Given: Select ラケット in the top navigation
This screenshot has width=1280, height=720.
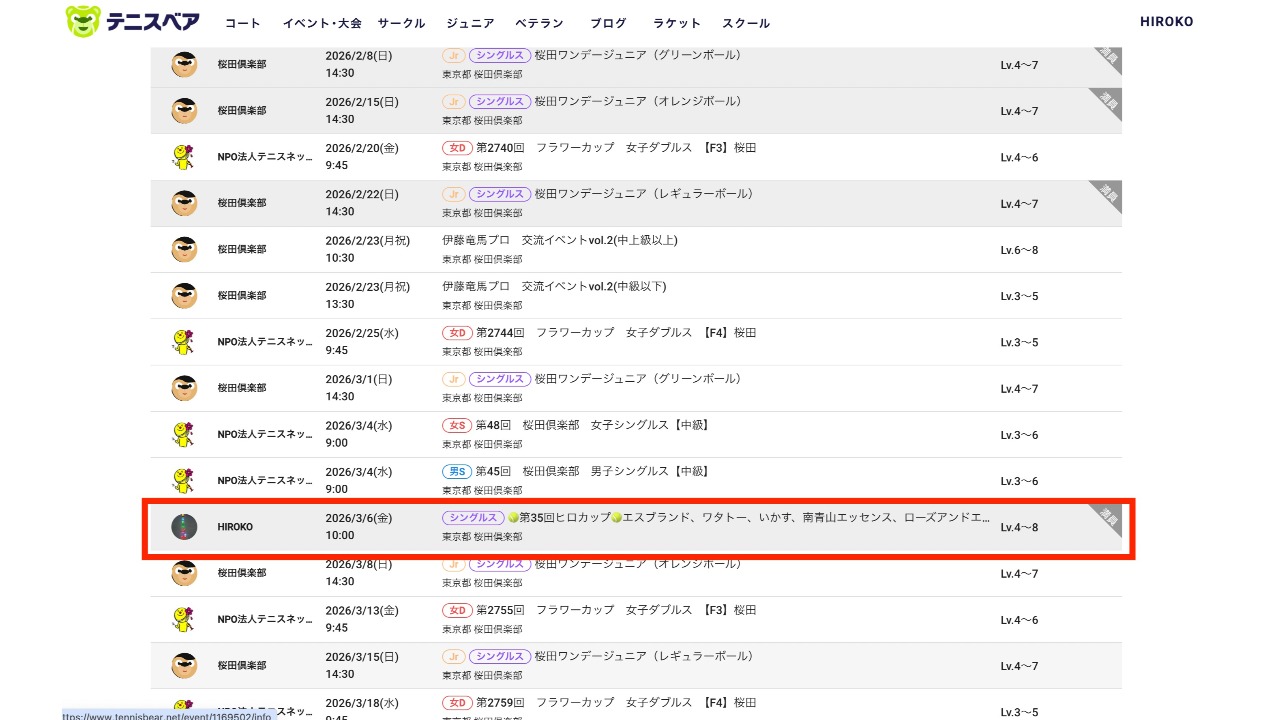Looking at the screenshot, I should pos(677,23).
